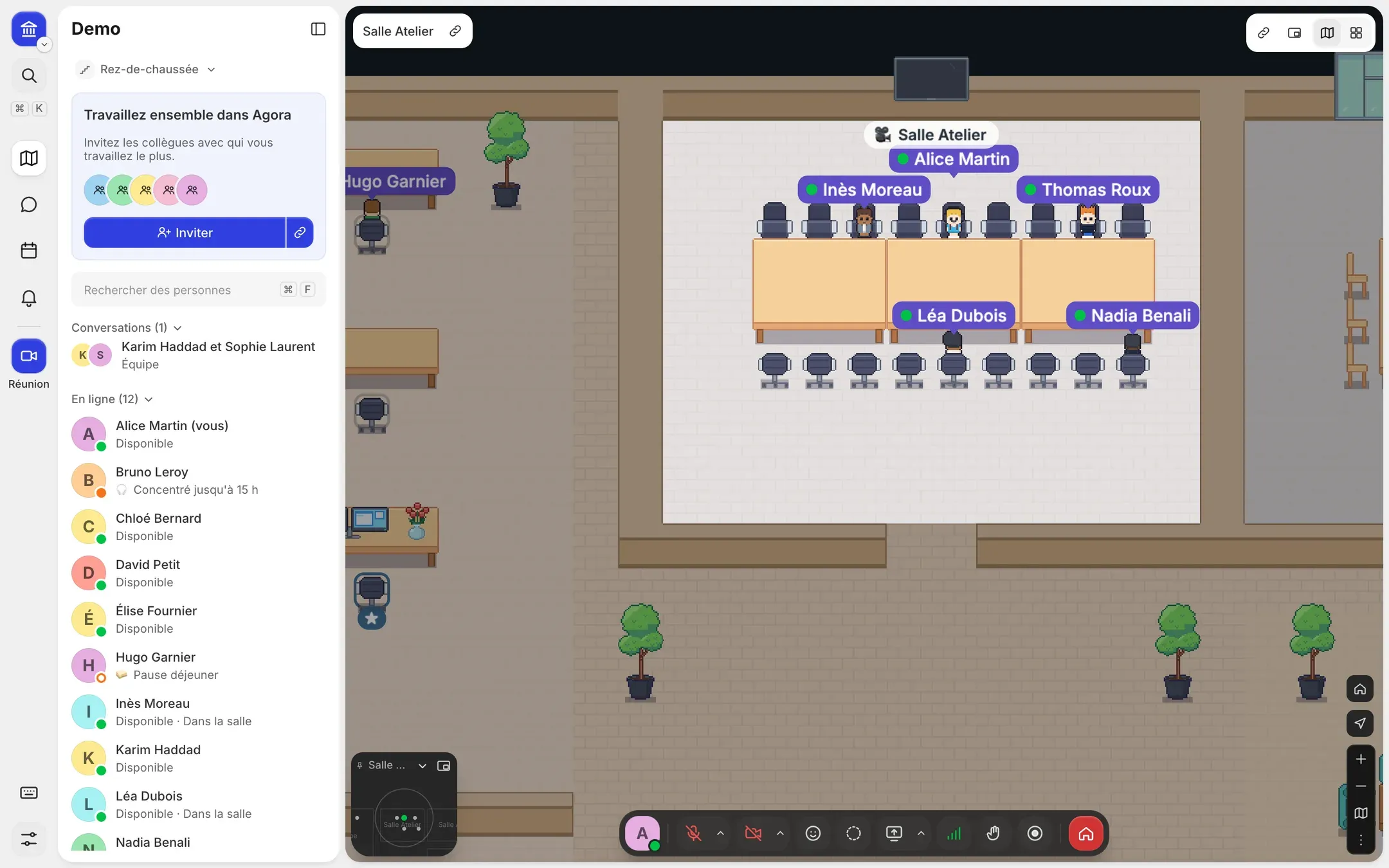Switch to the grid view tab
1389x868 pixels.
(x=1356, y=33)
